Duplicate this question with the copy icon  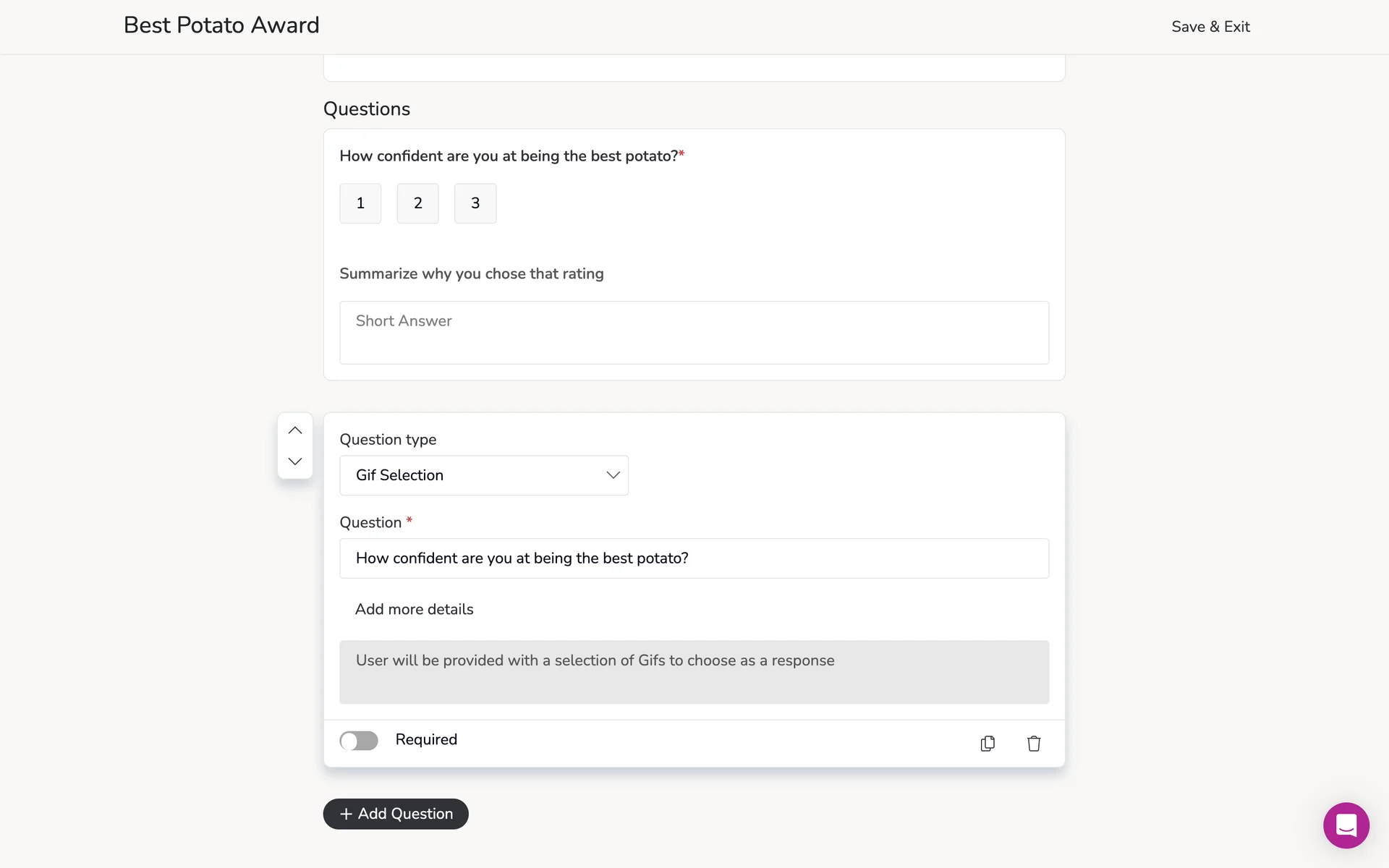point(987,743)
